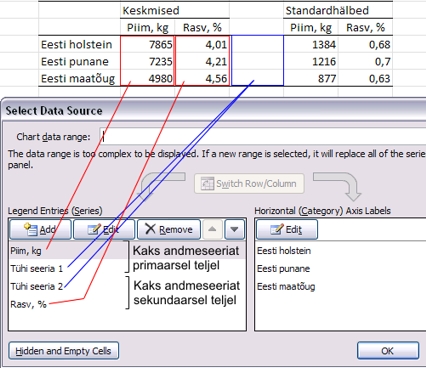Edit the horizontal category axis labels
Screen dimensions: 426x368
(287, 229)
